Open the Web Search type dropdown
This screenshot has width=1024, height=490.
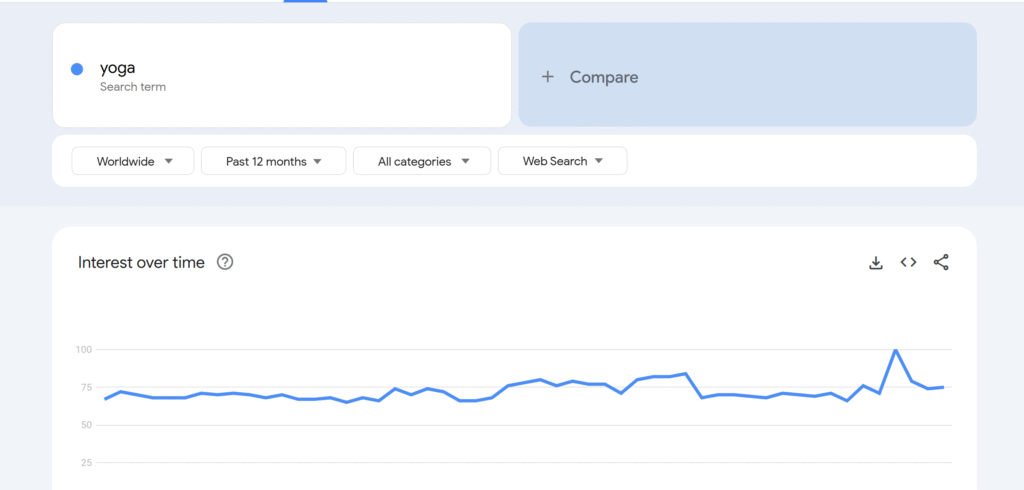pos(562,161)
